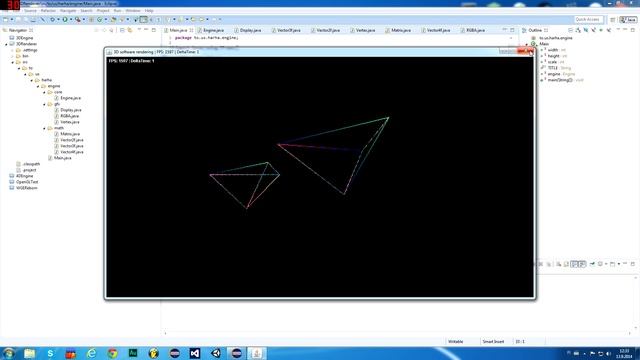
Task: Collapse the gfx folder
Action: coord(44,104)
